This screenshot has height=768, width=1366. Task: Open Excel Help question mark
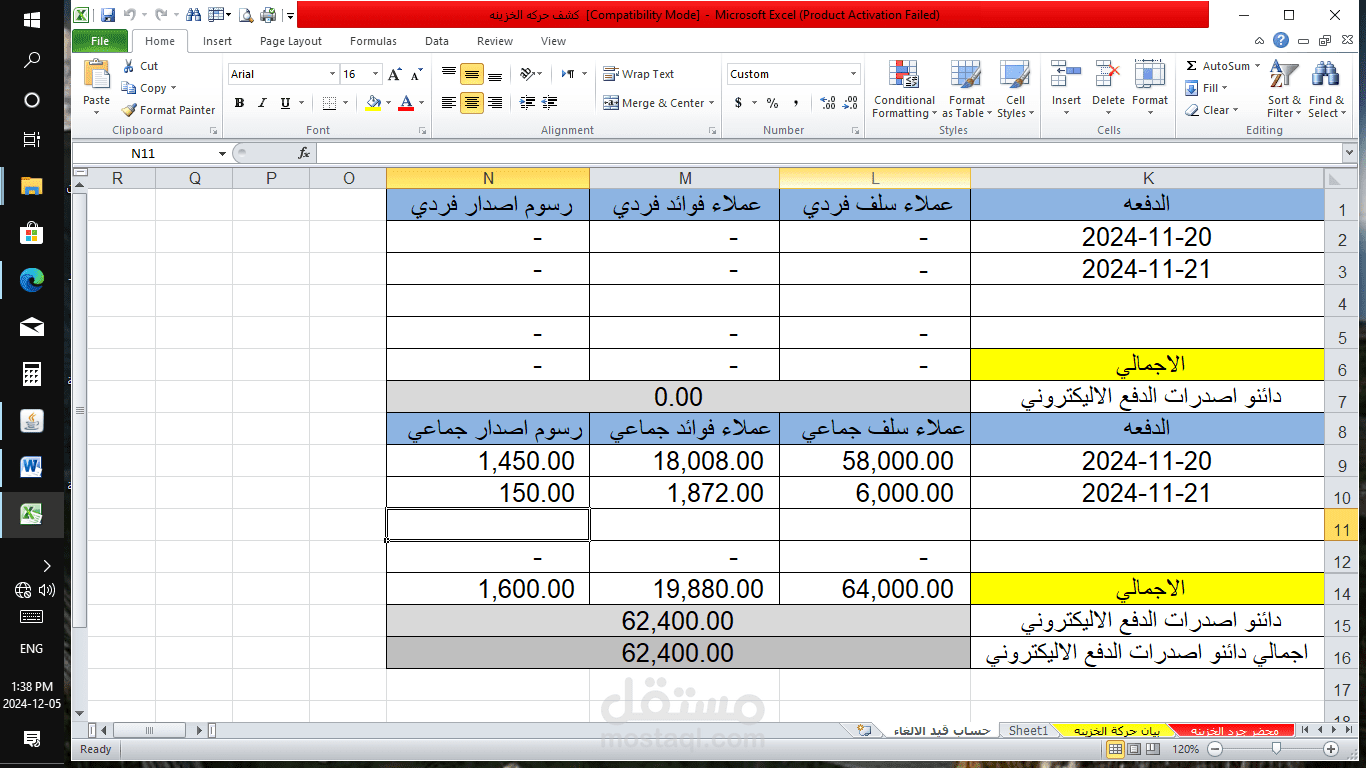(1280, 41)
